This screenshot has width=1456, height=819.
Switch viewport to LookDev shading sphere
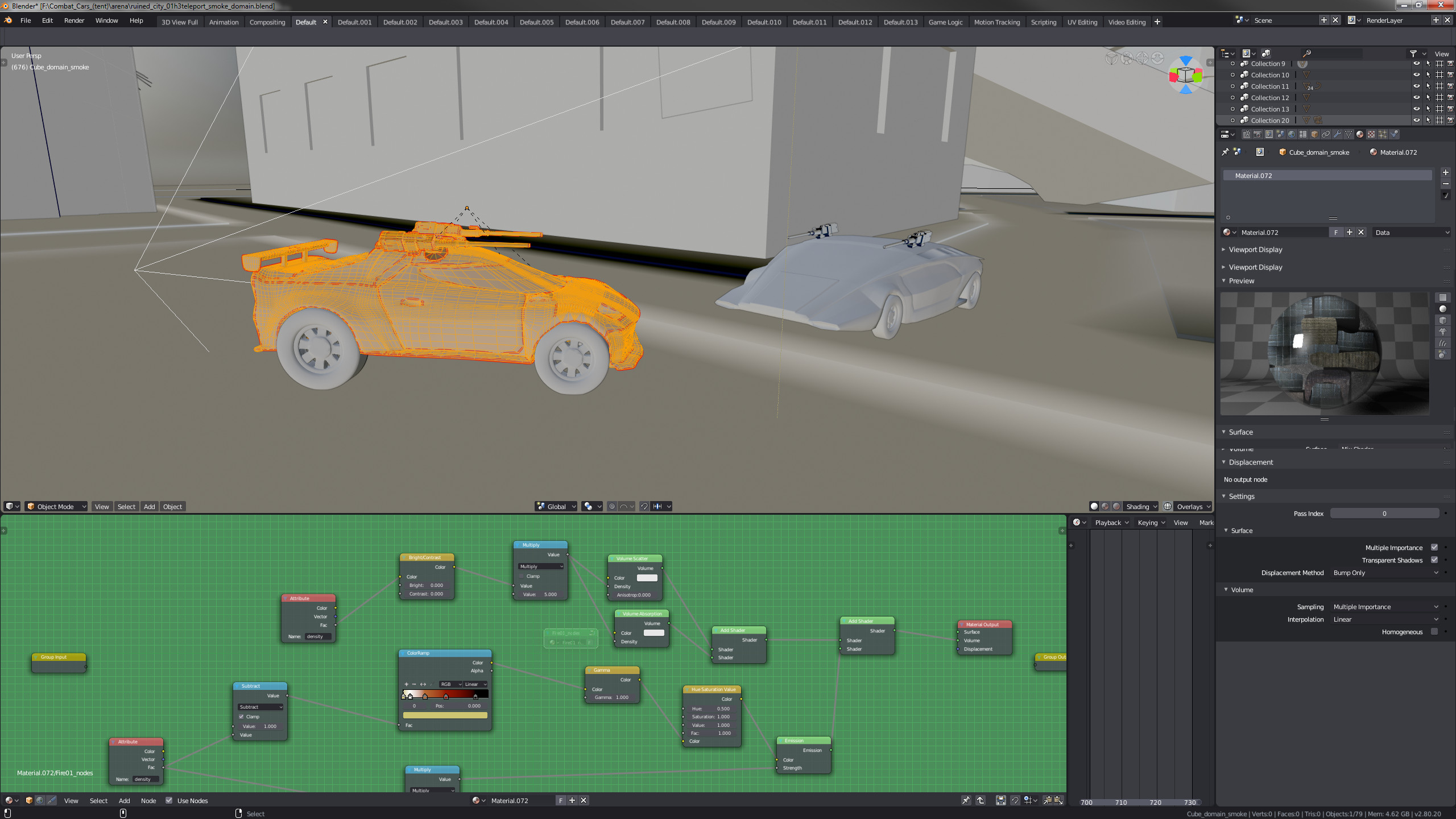1105,506
